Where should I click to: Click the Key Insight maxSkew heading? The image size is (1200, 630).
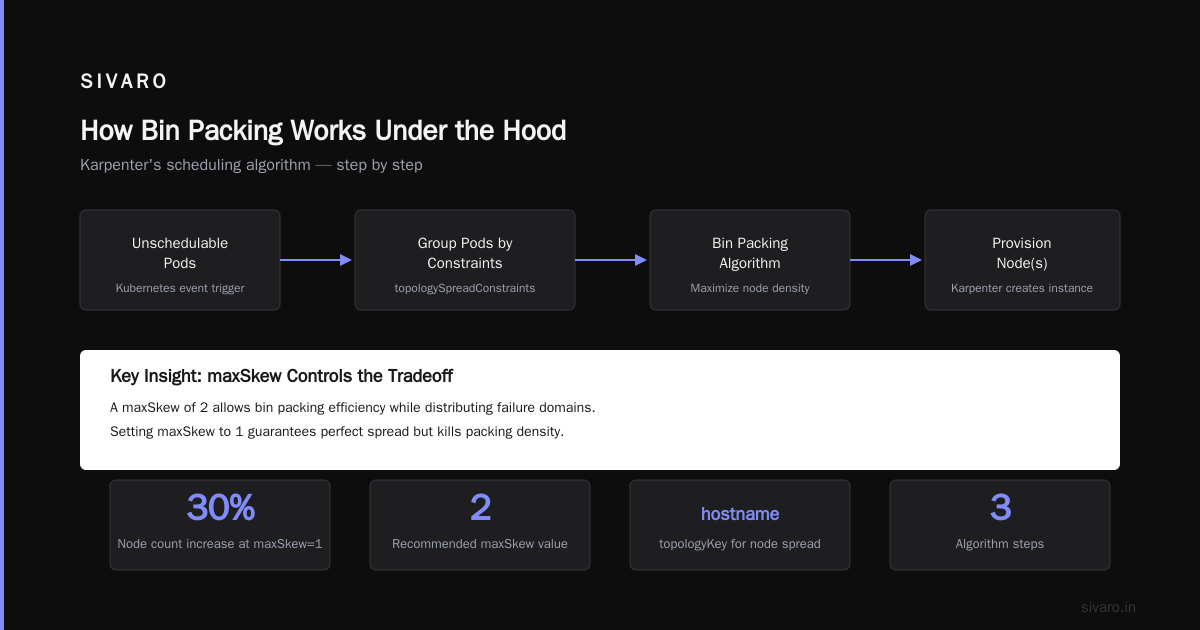pos(282,376)
